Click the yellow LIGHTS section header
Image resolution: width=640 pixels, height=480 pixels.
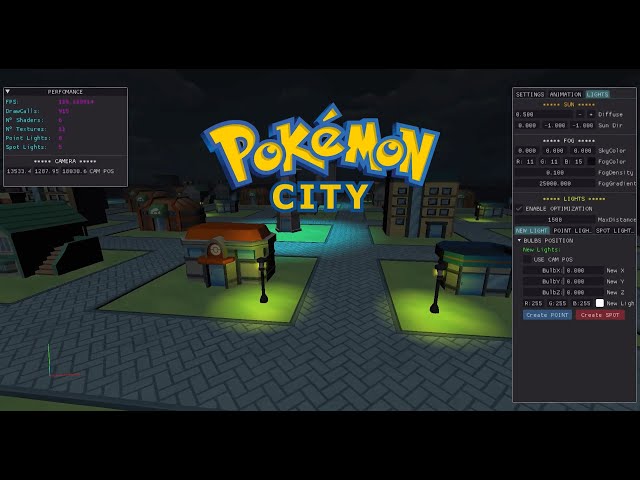point(574,199)
